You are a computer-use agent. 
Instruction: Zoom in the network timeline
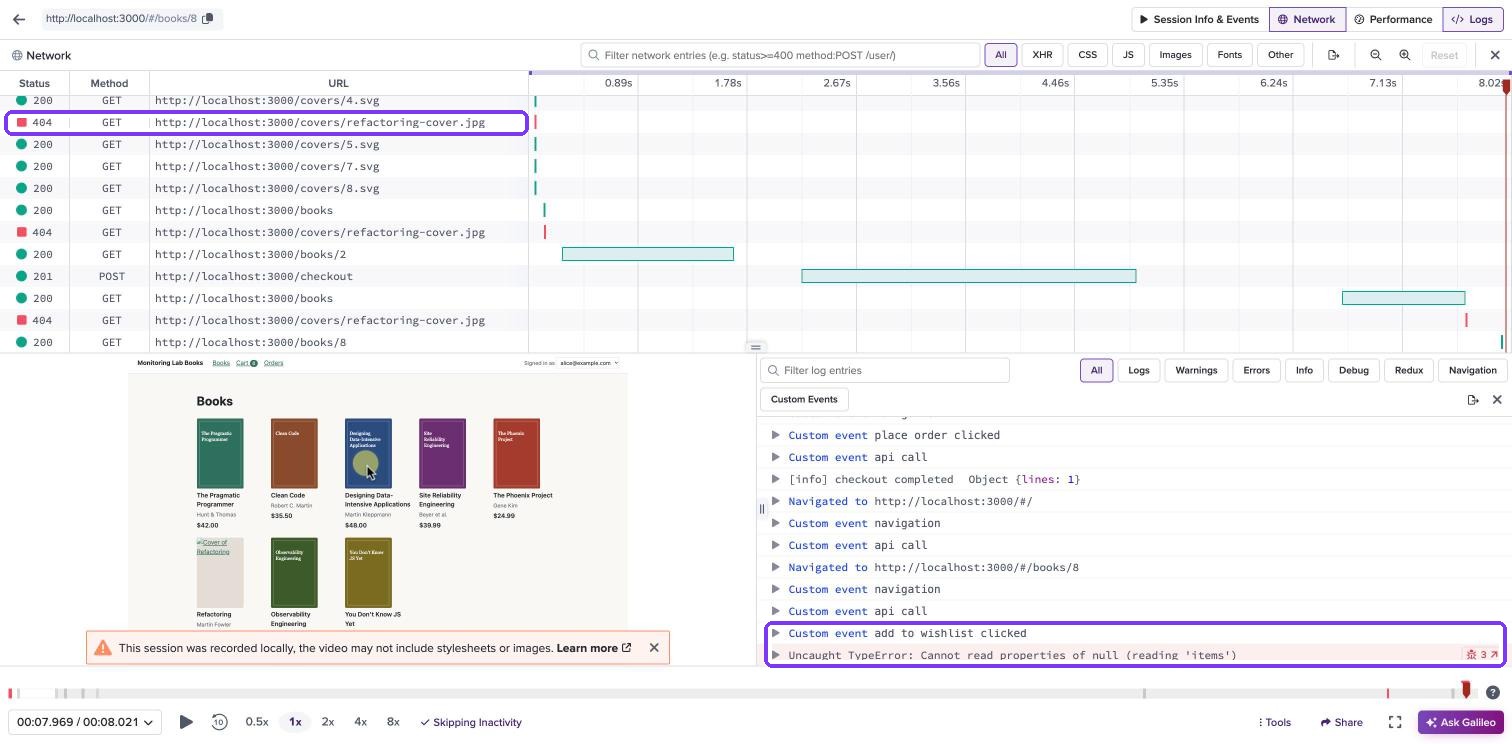coord(1405,55)
